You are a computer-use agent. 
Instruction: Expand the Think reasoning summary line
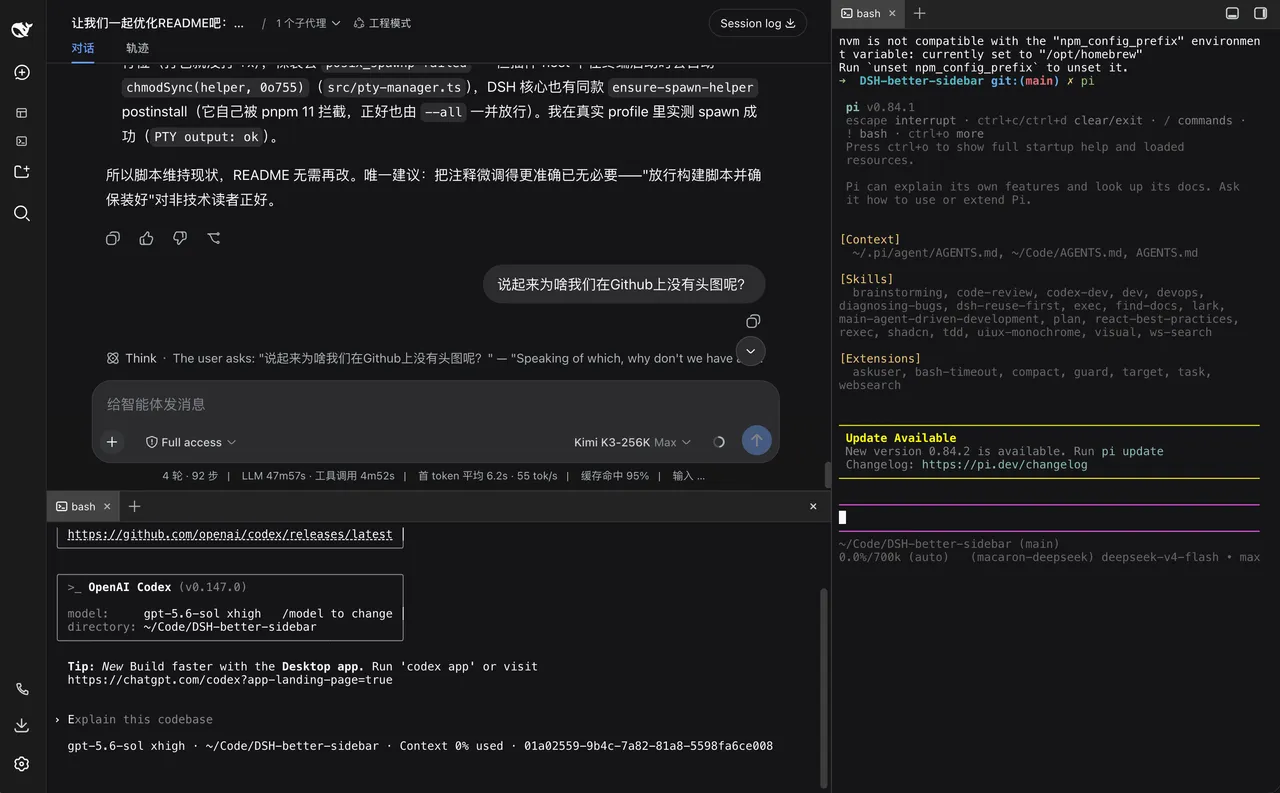[x=435, y=358]
